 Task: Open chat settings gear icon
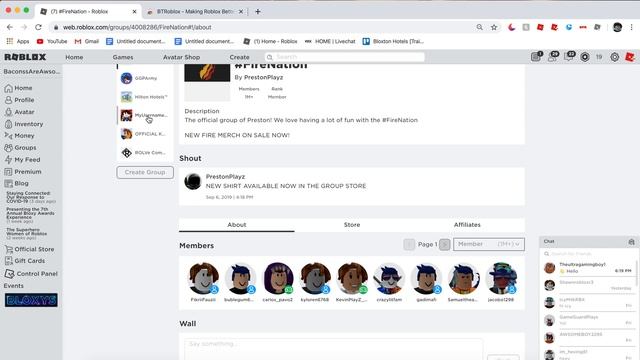coord(631,242)
